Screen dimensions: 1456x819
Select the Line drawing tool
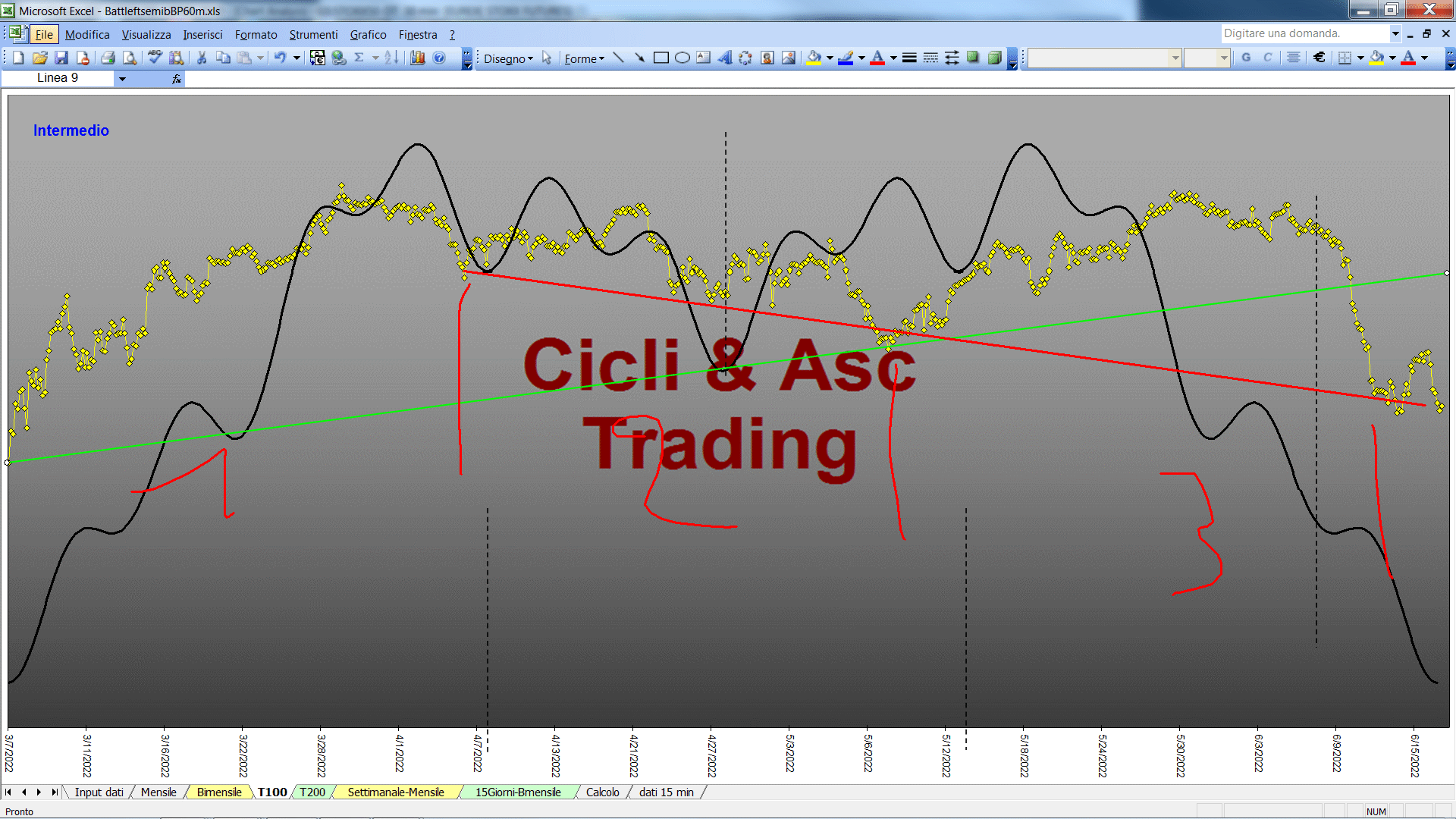point(619,58)
